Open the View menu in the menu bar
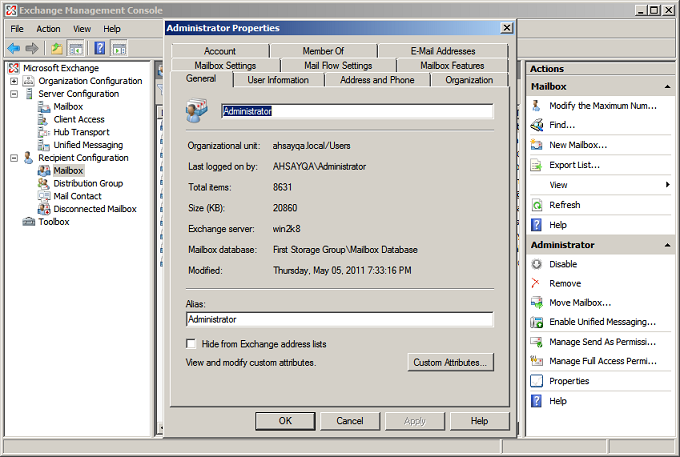The image size is (680, 457). point(82,29)
